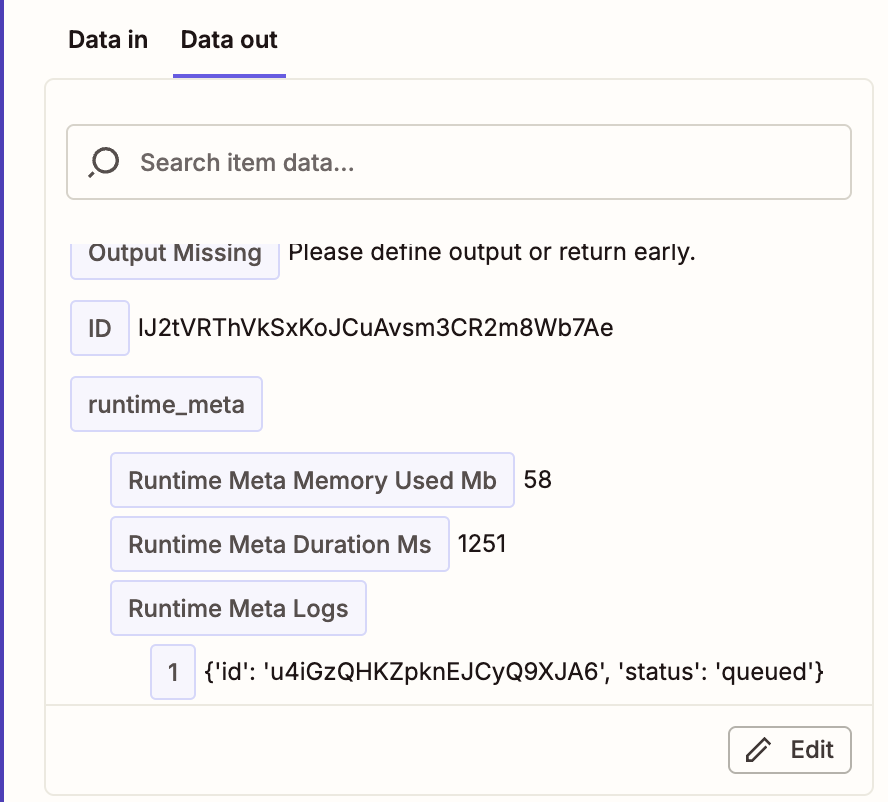Click the ID value starting with IJ2tVRTh

click(x=375, y=328)
